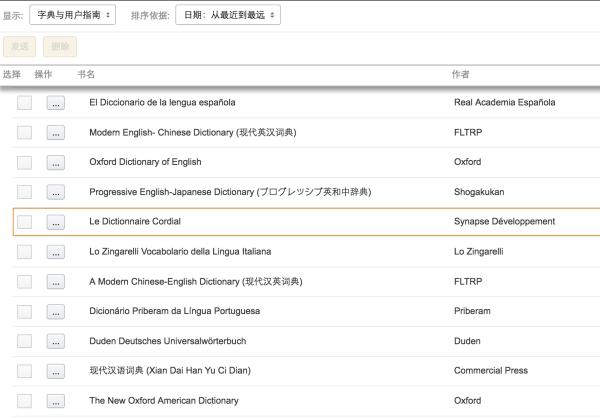Tick The New Oxford American Dictionary checkbox
Viewport: 600px width, 418px height.
(x=24, y=401)
